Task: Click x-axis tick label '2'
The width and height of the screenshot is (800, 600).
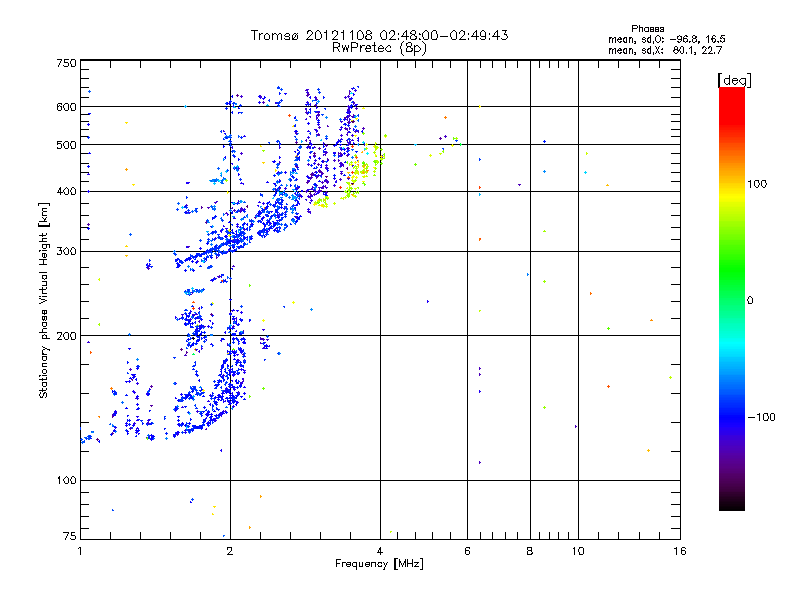Action: tap(230, 551)
